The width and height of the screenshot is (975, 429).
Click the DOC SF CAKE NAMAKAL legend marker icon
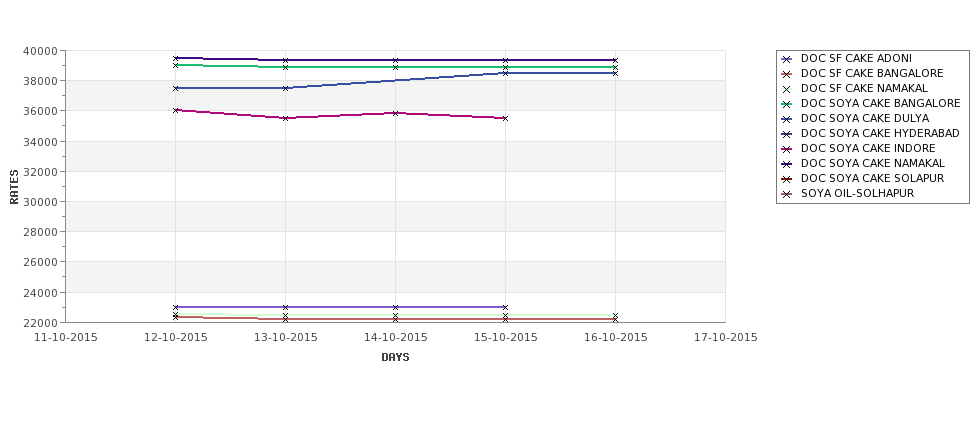pyautogui.click(x=787, y=89)
